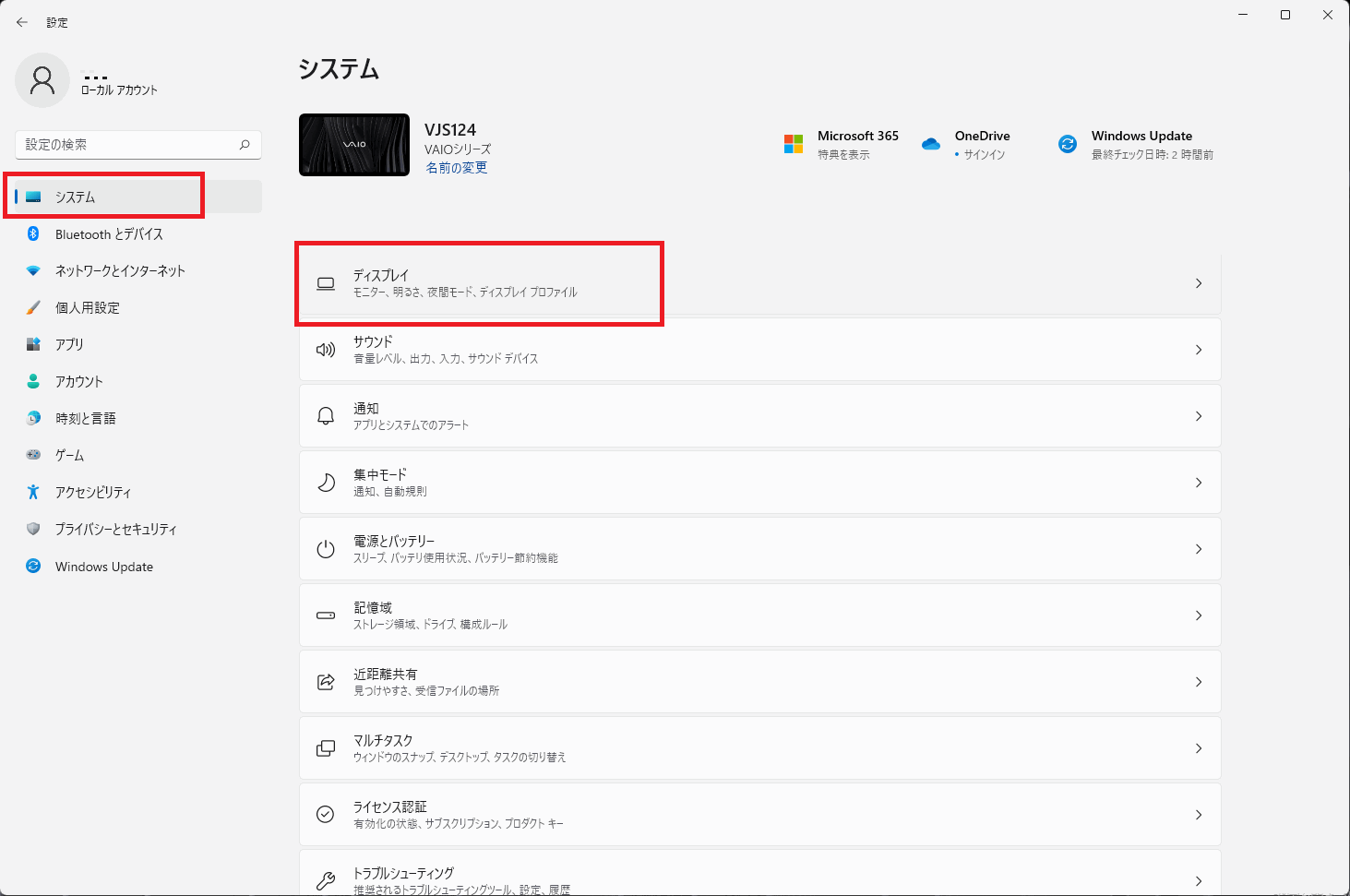1350x896 pixels.
Task: Click the 通知 bell icon
Action: pyautogui.click(x=326, y=416)
